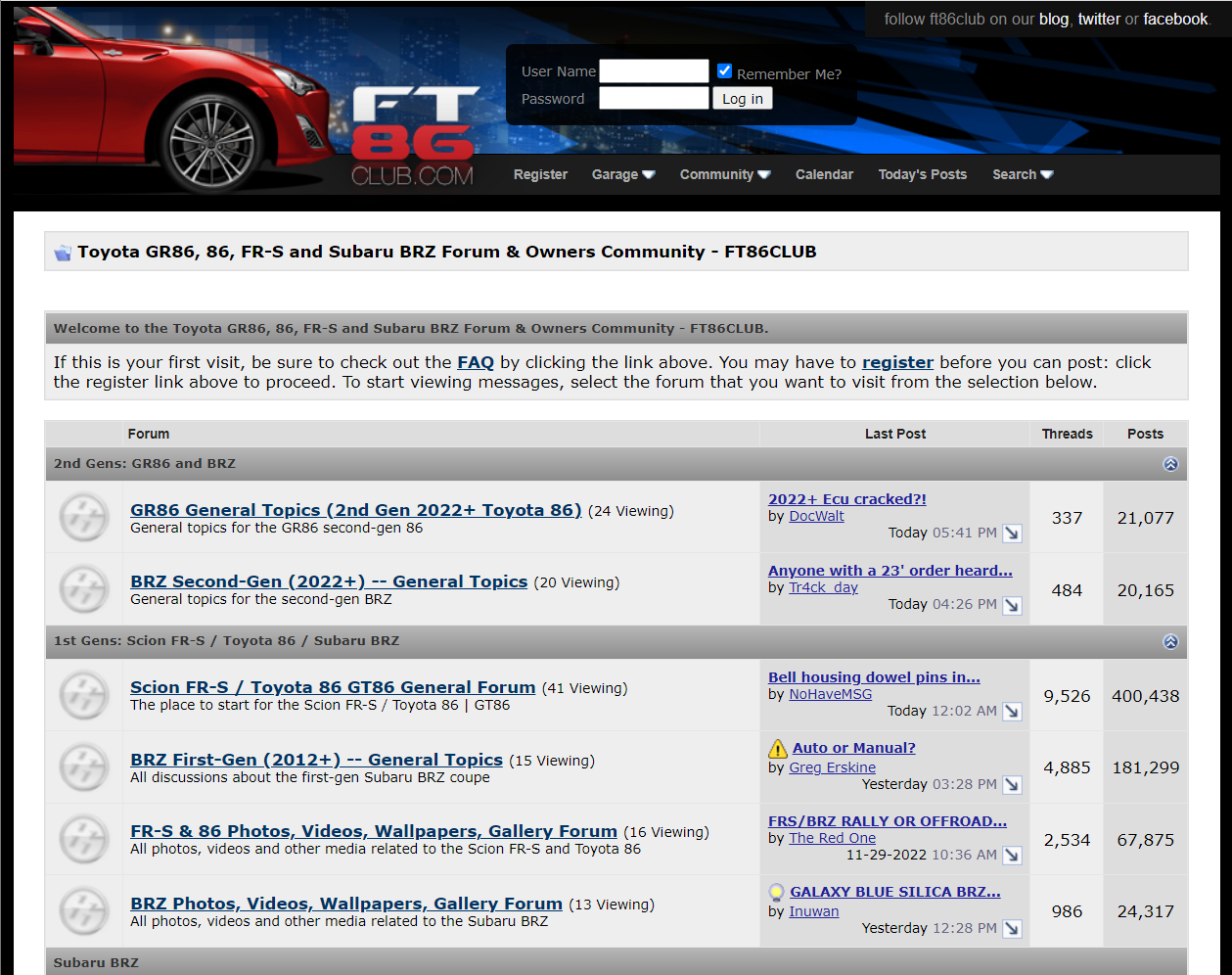Click the User Name input field

(654, 71)
